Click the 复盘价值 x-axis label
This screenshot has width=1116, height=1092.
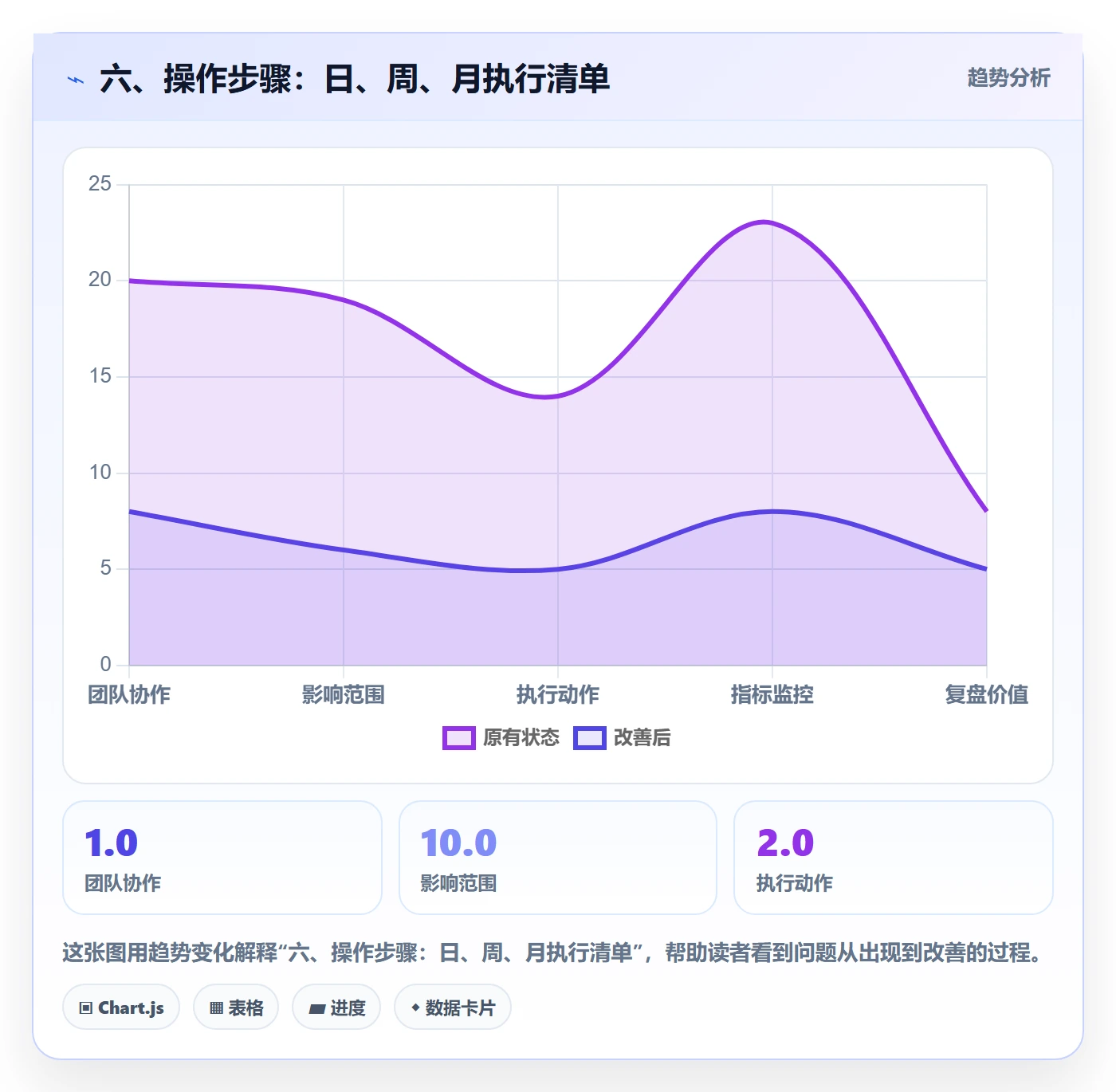(987, 695)
